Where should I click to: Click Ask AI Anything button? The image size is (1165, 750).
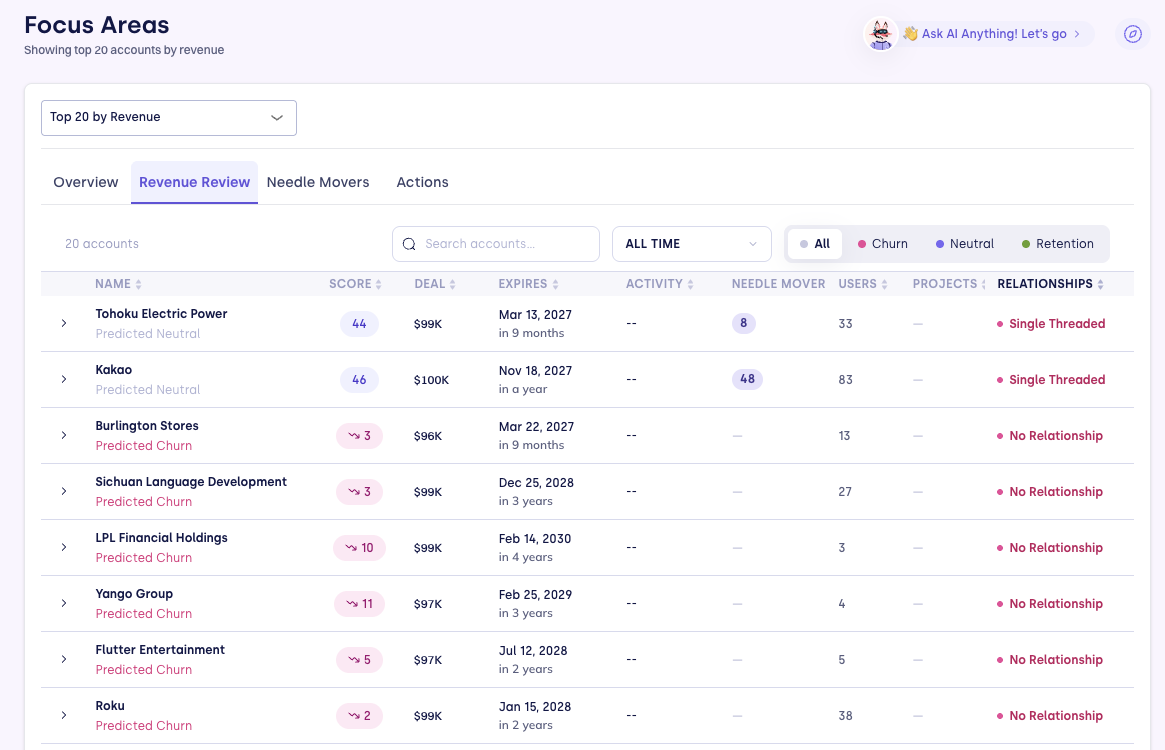coord(992,34)
